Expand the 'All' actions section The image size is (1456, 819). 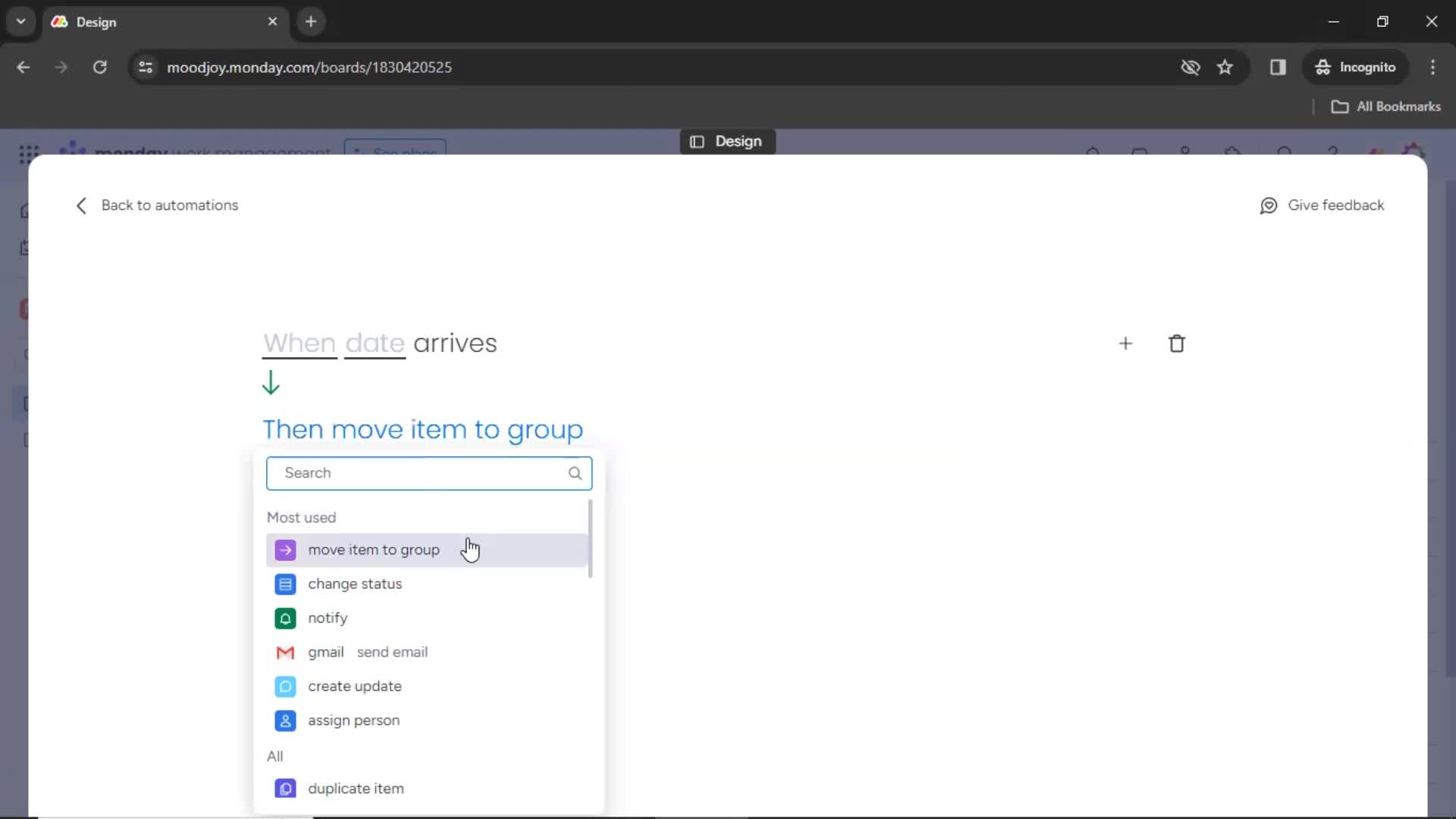[275, 755]
